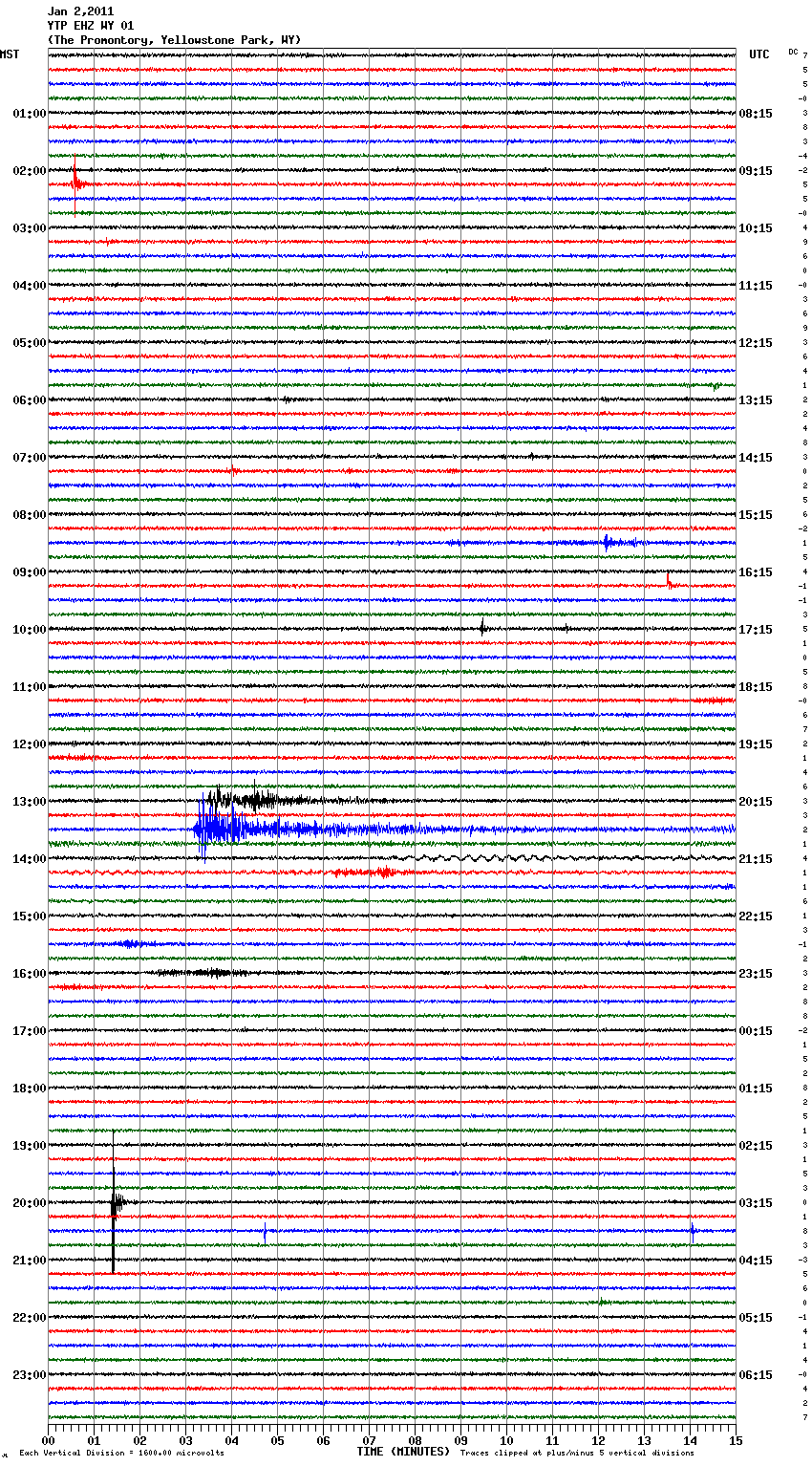
Task: Click the red spike event on the 02:00 trace
Action: point(75,183)
